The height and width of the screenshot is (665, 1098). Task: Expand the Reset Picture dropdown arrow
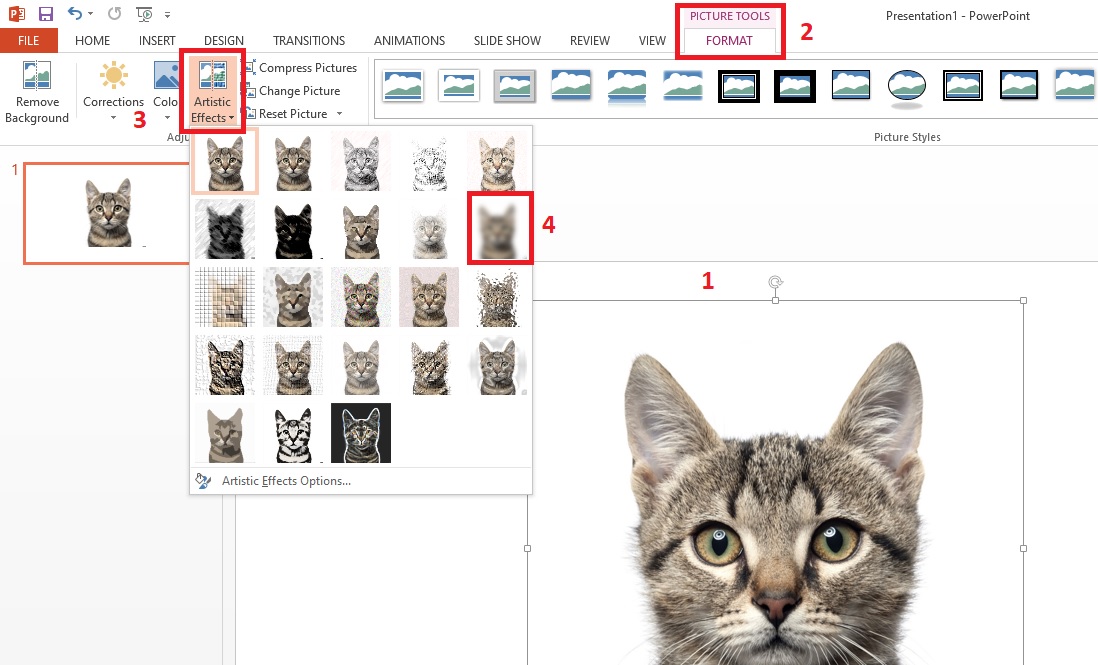pos(338,114)
